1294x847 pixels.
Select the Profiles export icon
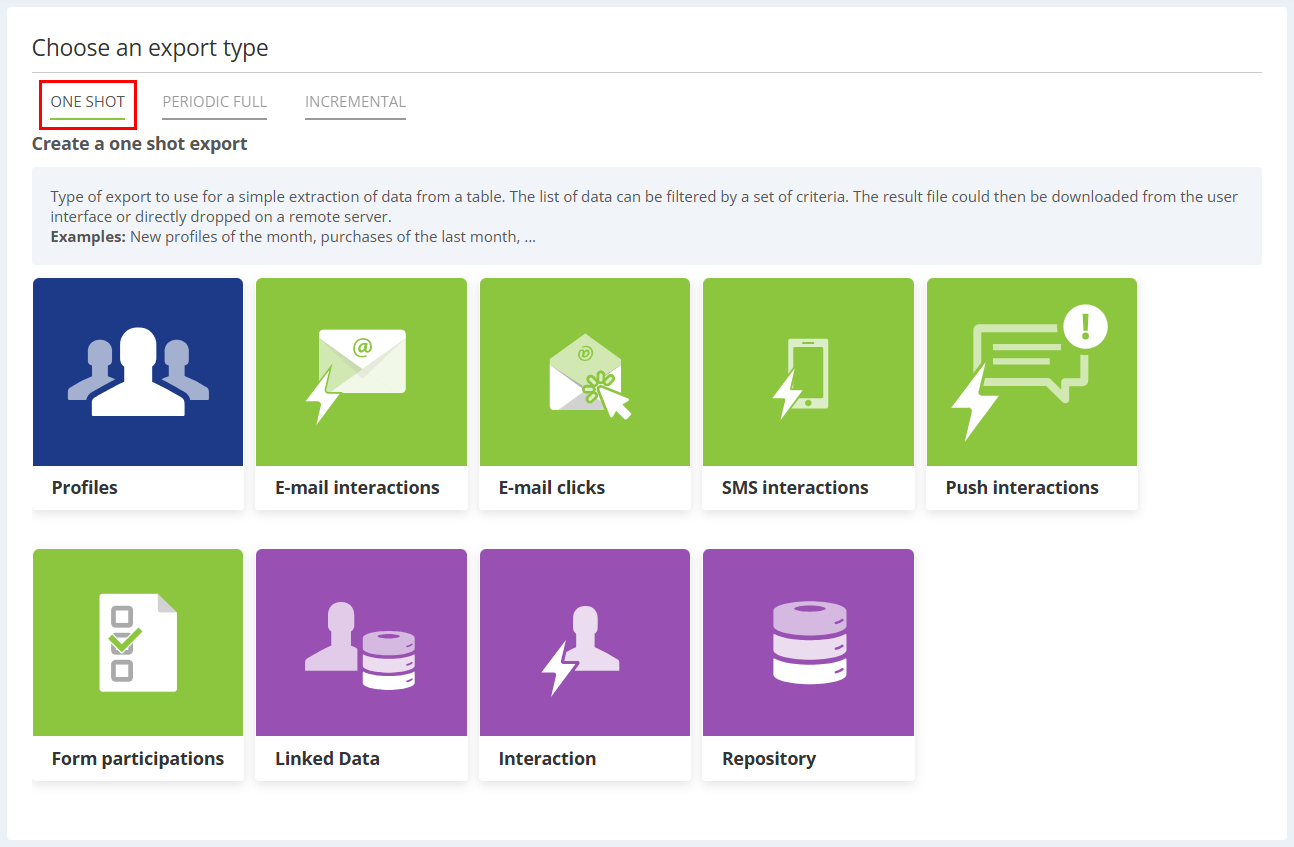138,372
